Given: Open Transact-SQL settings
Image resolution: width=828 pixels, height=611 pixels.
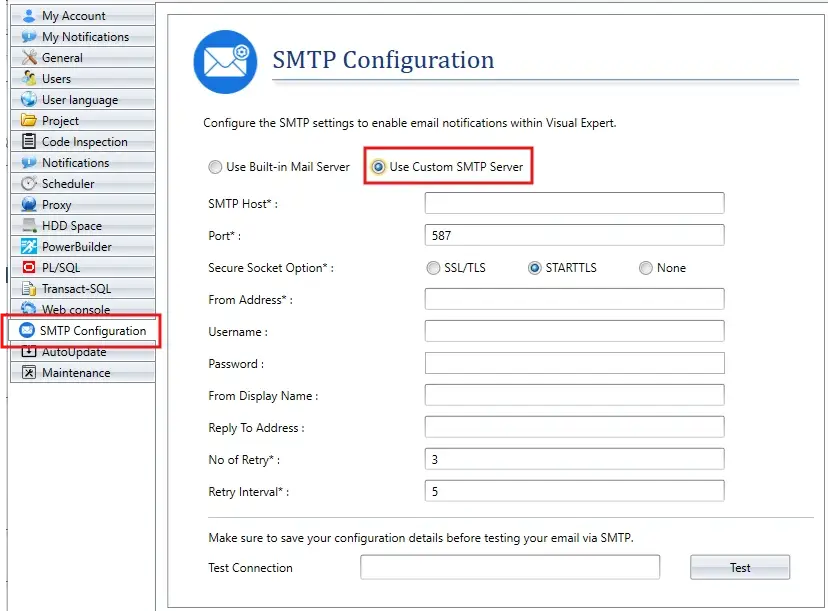Looking at the screenshot, I should coord(83,288).
